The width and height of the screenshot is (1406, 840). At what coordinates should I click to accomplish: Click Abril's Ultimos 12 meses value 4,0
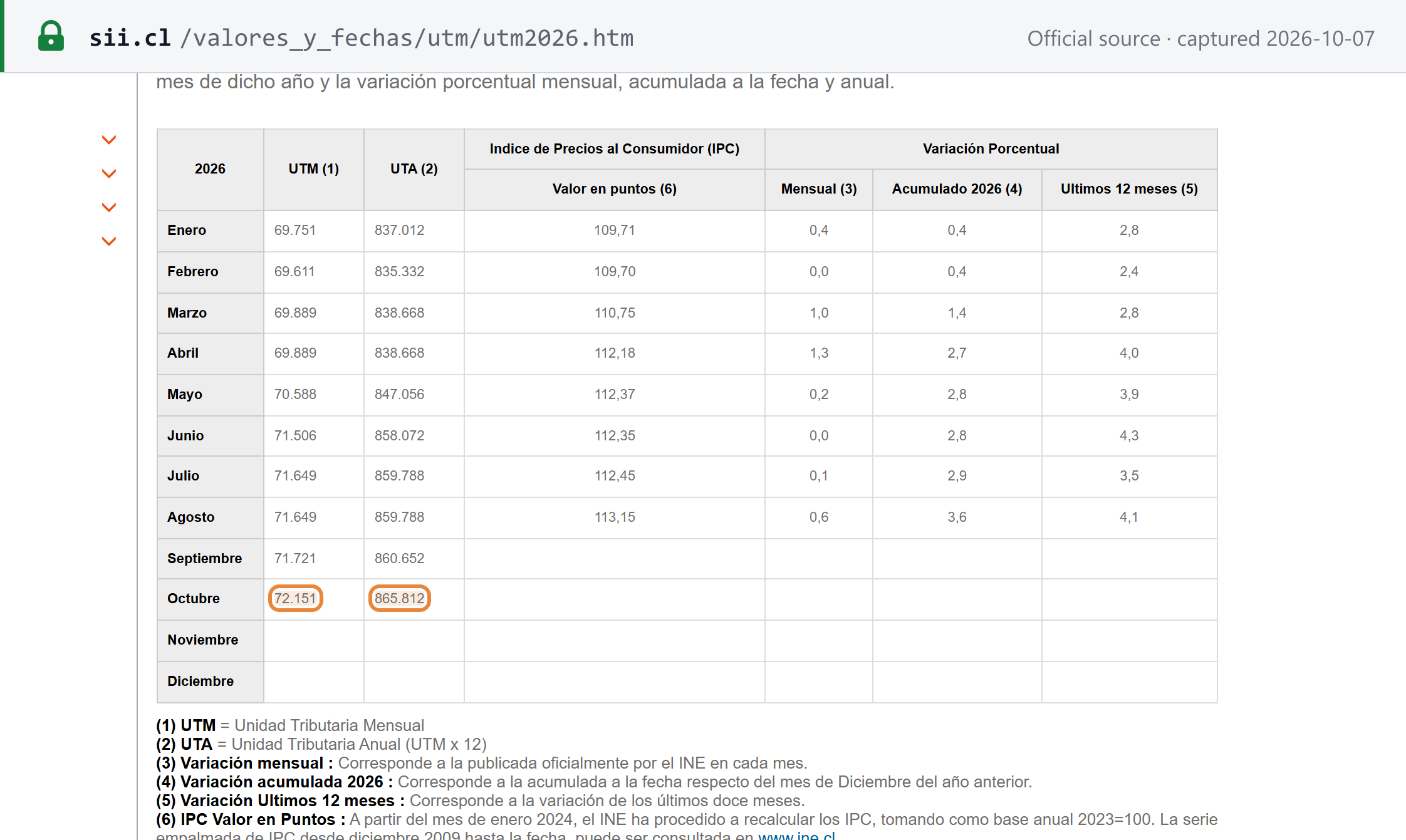pos(1129,353)
